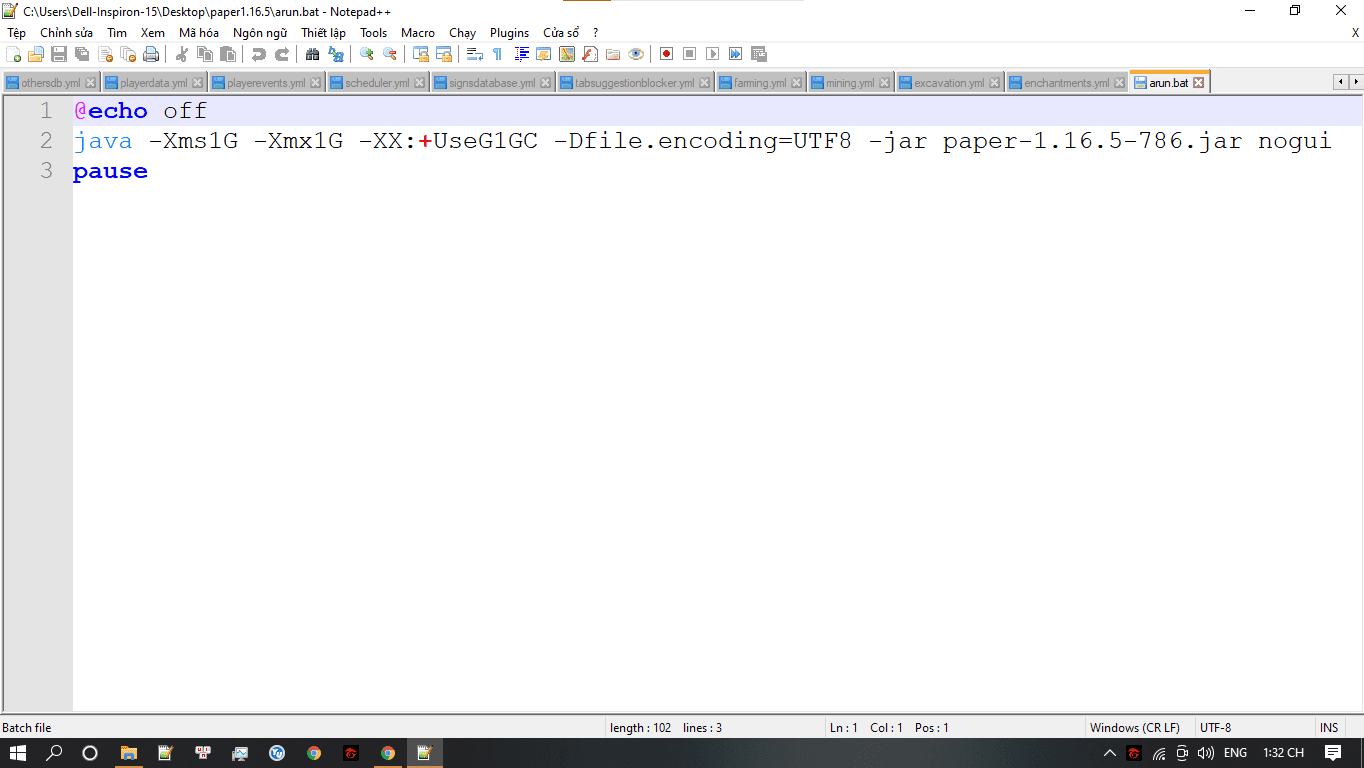Click the Paste toolbar icon
Image resolution: width=1364 pixels, height=768 pixels.
tap(228, 54)
